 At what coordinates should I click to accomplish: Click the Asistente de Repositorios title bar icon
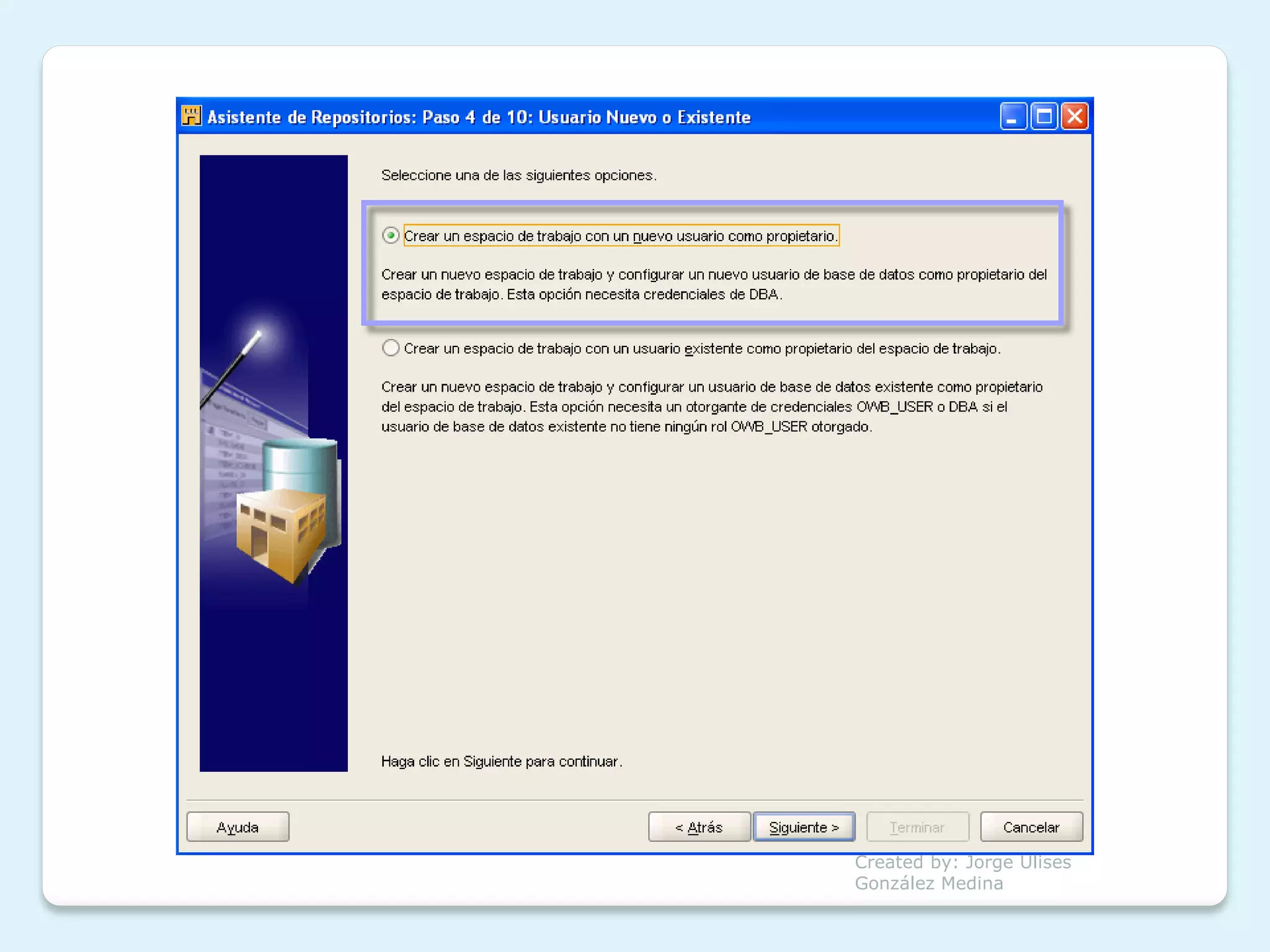[x=191, y=116]
